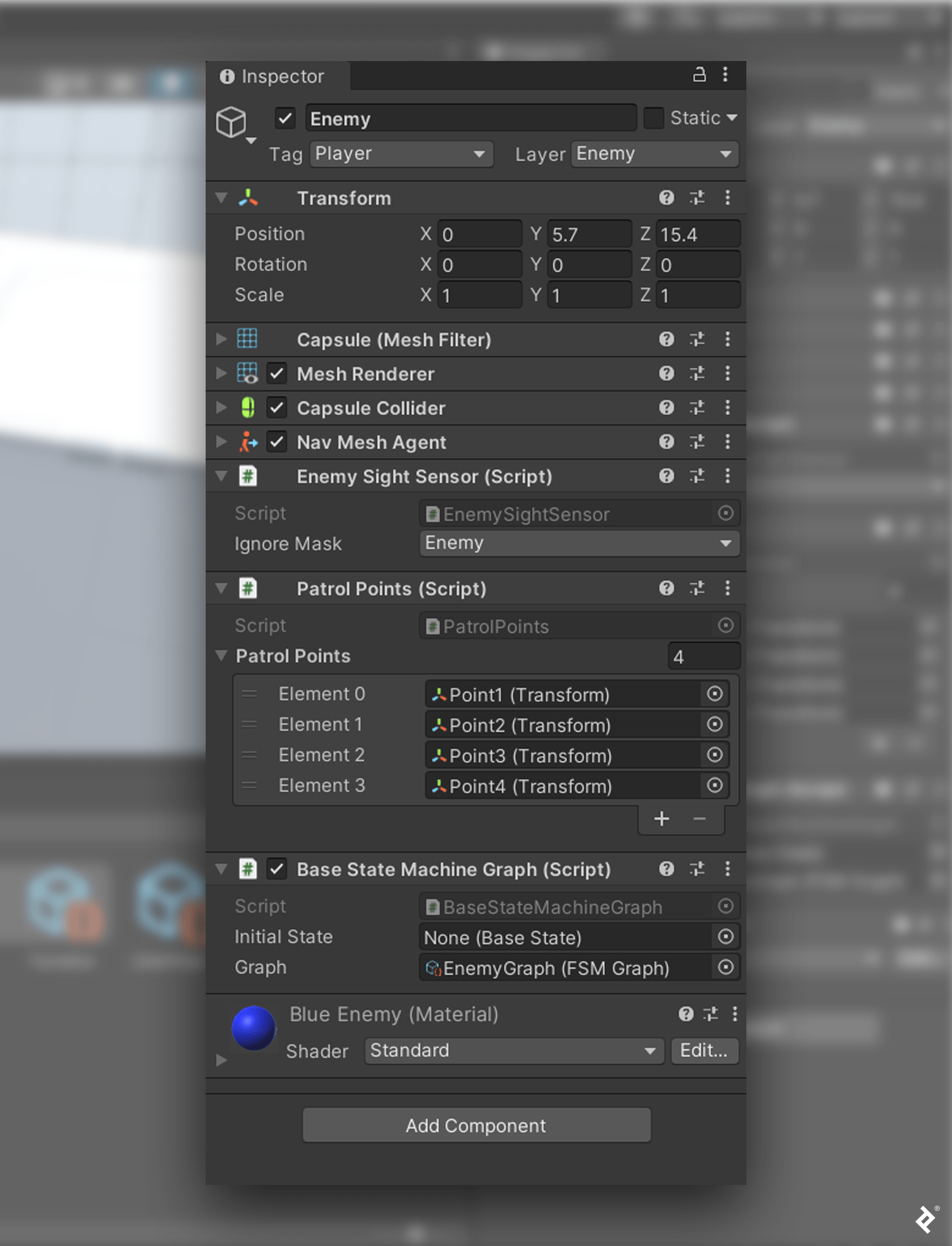Click the GameObject cube icon picker
Image resolution: width=952 pixels, height=1246 pixels.
coord(233,123)
